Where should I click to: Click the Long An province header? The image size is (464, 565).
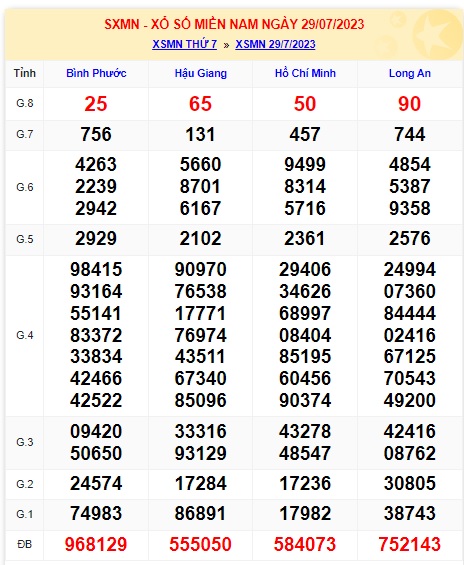click(x=410, y=73)
